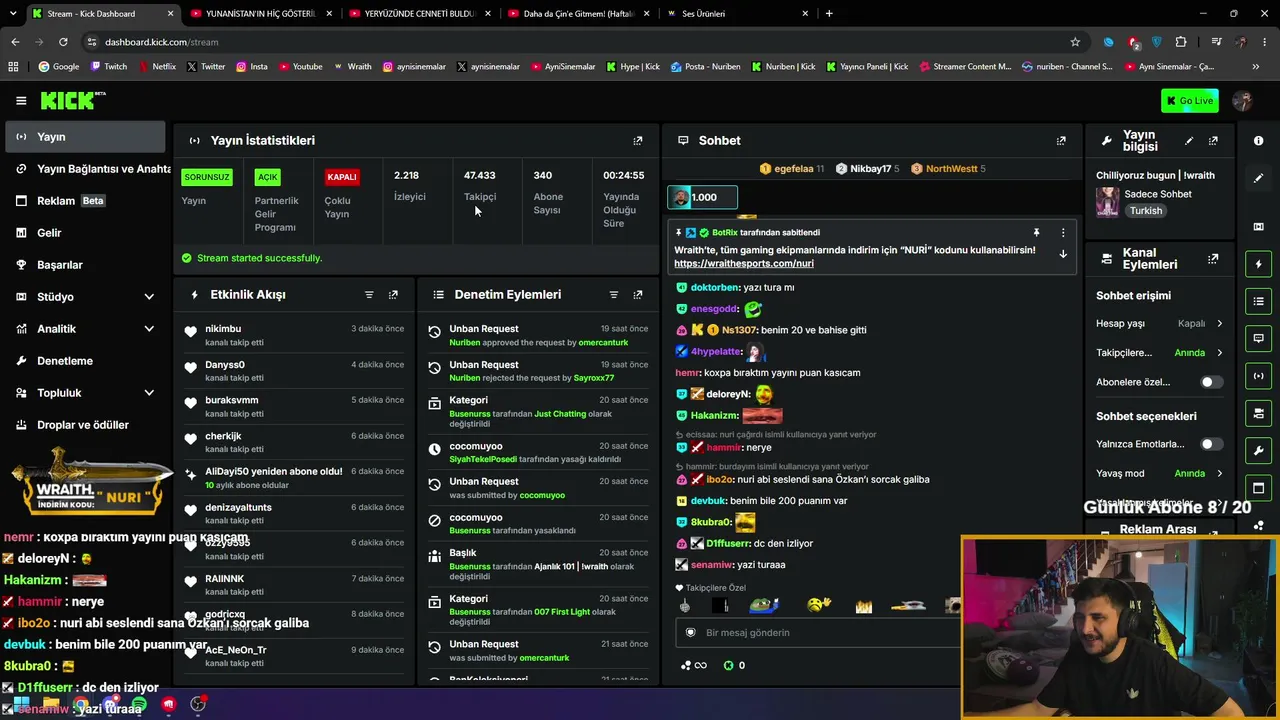Click the egefelaa top gifter name
Screen dimensions: 1280x720
coord(793,169)
